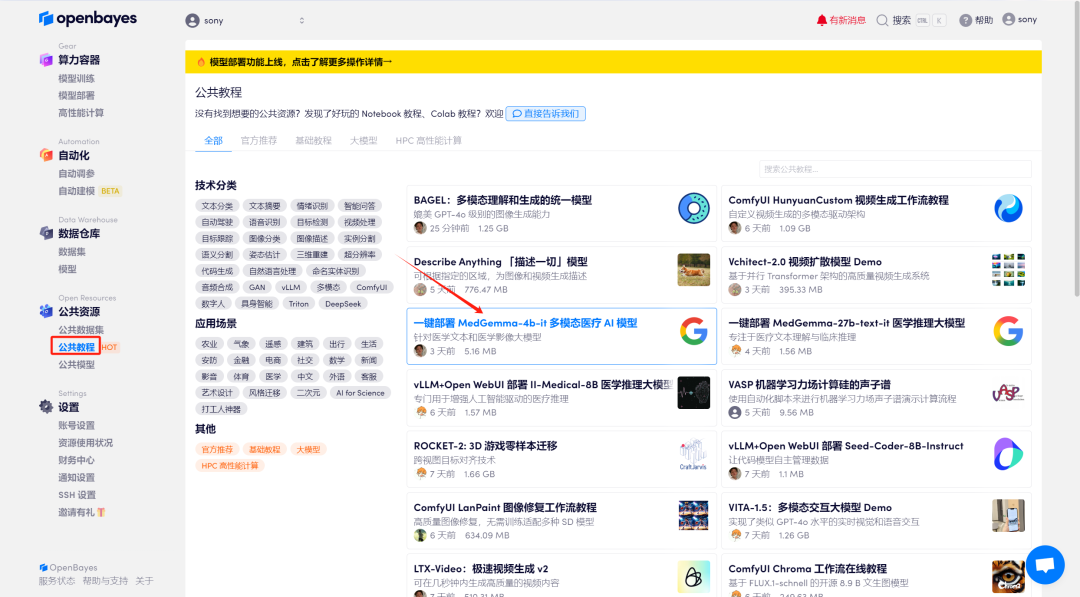1080x597 pixels.
Task: Filter by the AI for Science tag
Action: [360, 392]
